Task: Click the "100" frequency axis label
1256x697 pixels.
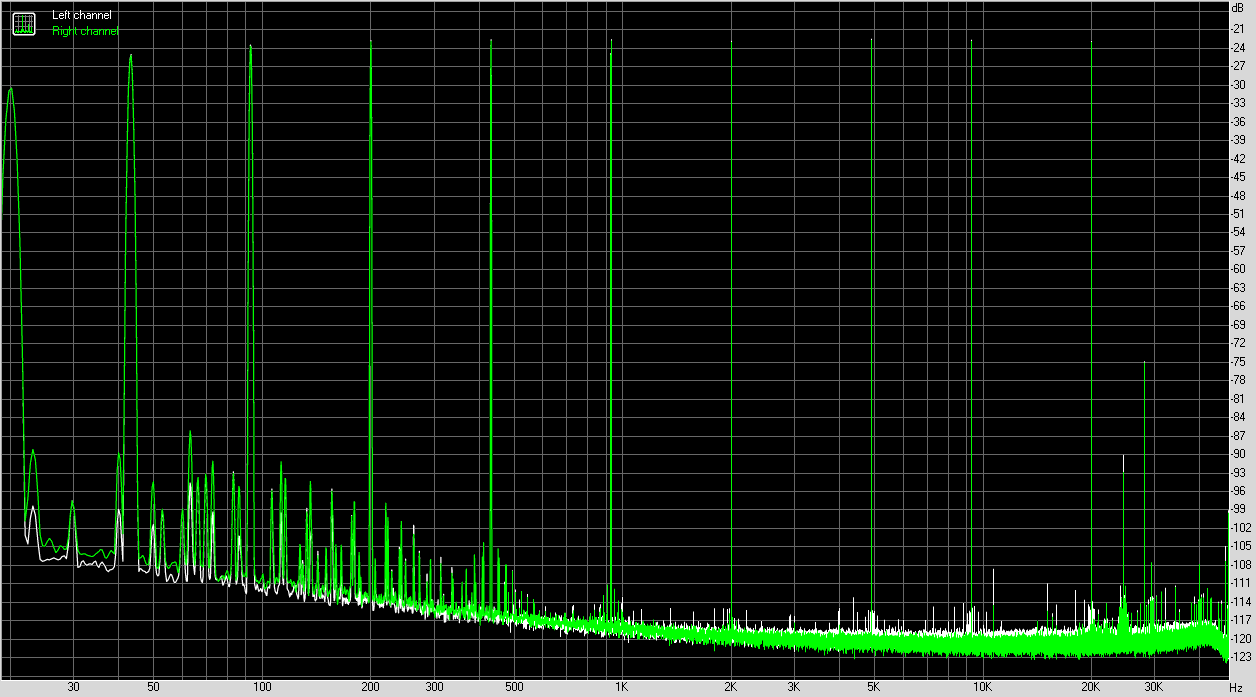Action: point(262,687)
